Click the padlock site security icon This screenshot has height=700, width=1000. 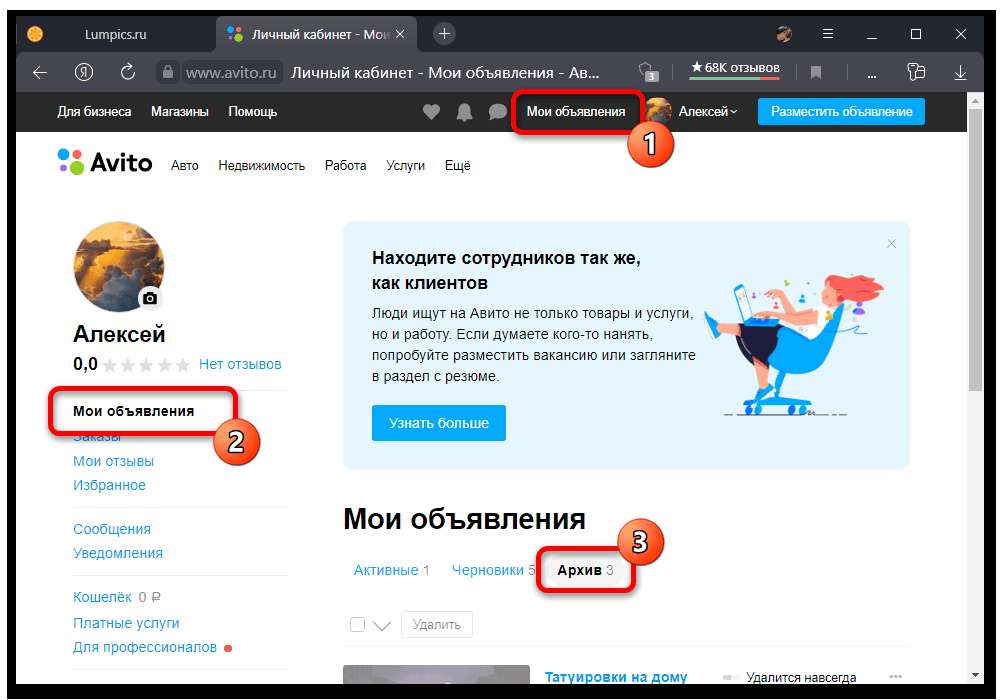[x=167, y=72]
